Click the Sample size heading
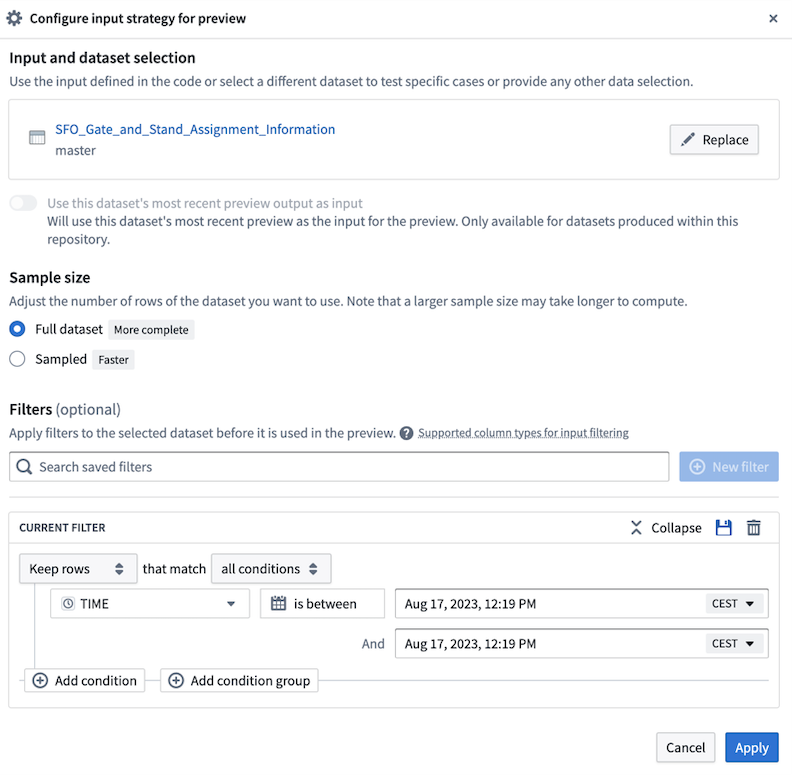This screenshot has width=792, height=776. [x=50, y=277]
